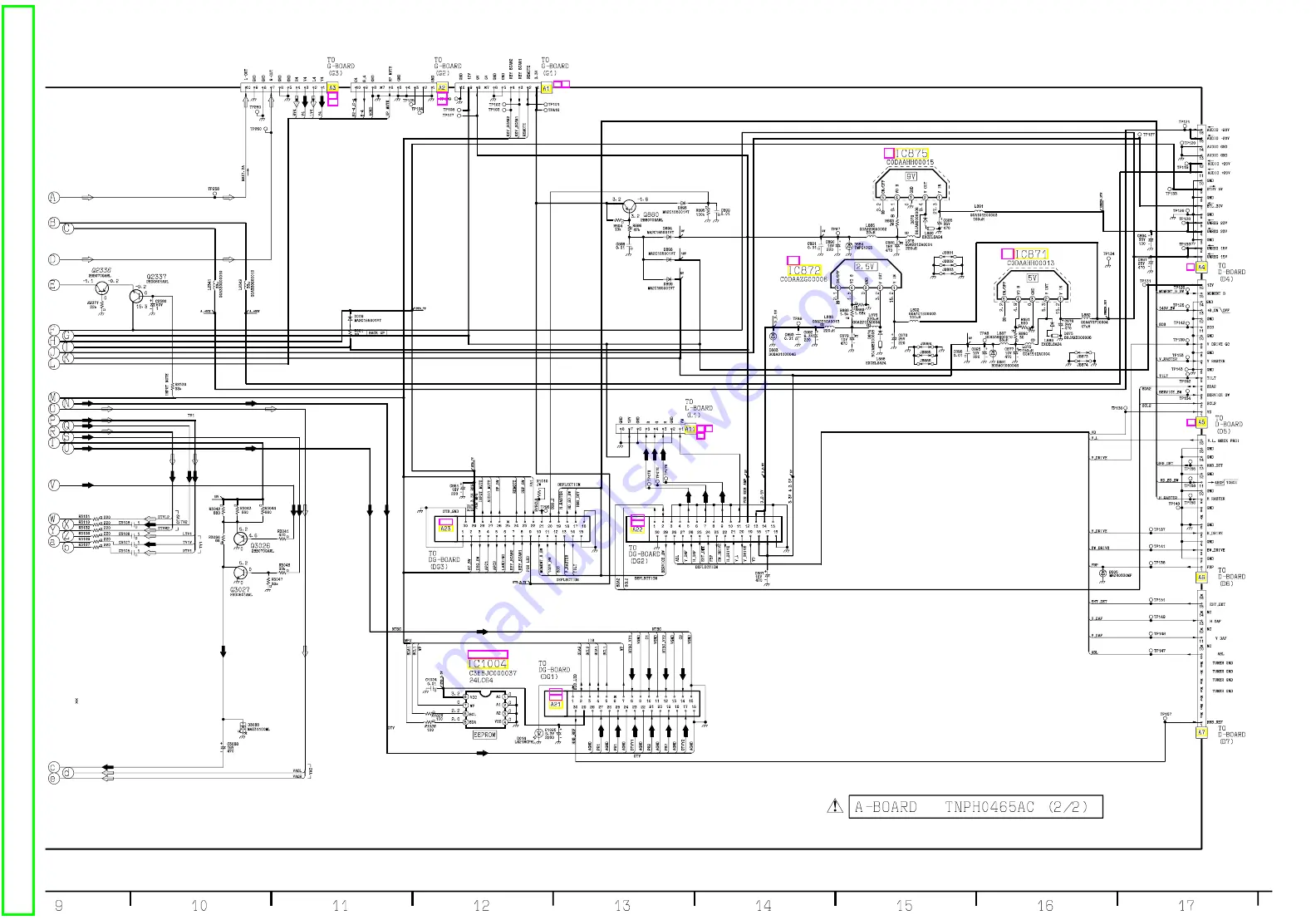The image size is (1316, 920).
Task: Select connector label A6 on right edge
Action: pos(1201,578)
